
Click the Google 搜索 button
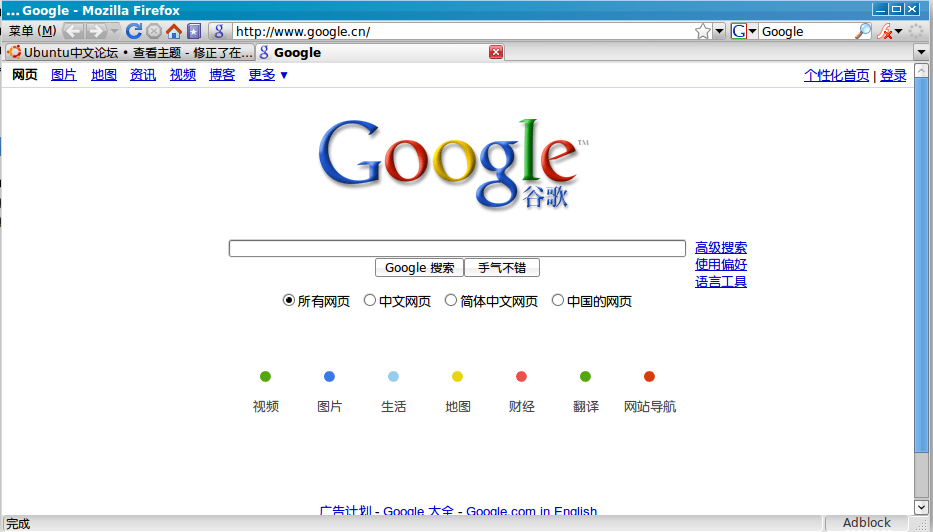pyautogui.click(x=419, y=268)
